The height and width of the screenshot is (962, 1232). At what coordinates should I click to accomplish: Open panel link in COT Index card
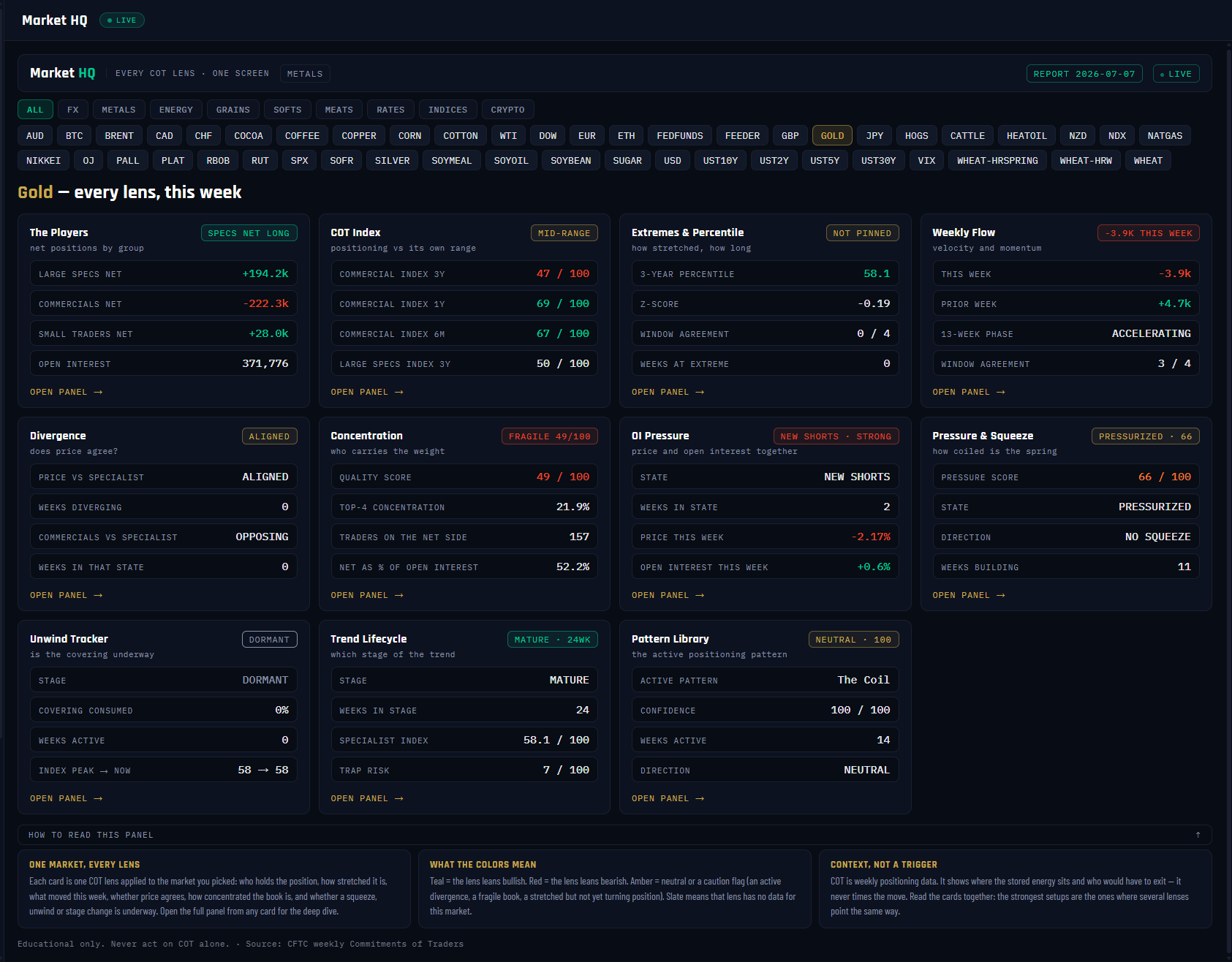tap(367, 393)
